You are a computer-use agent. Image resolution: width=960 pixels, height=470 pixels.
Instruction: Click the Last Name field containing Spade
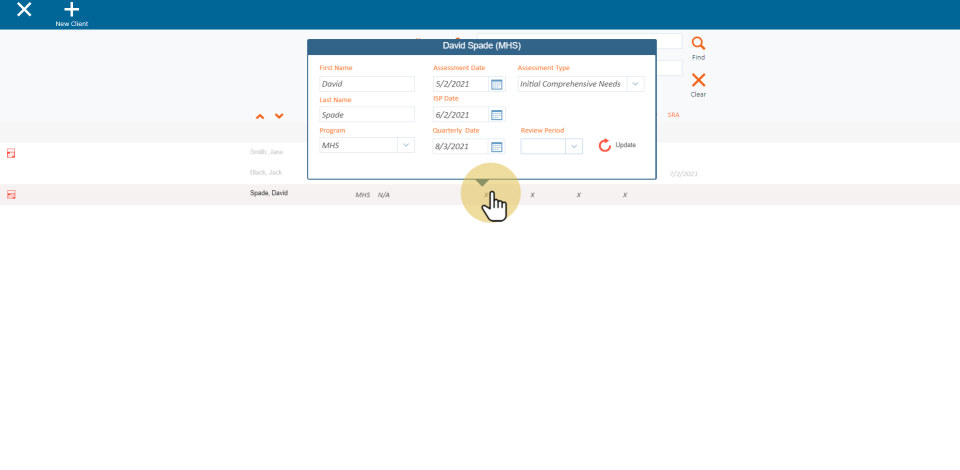366,115
